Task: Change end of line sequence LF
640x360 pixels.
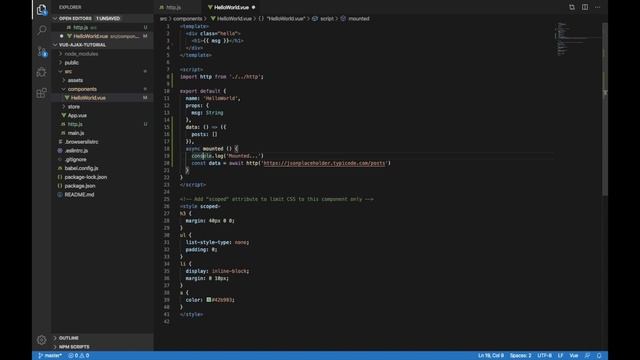Action: pyautogui.click(x=560, y=356)
